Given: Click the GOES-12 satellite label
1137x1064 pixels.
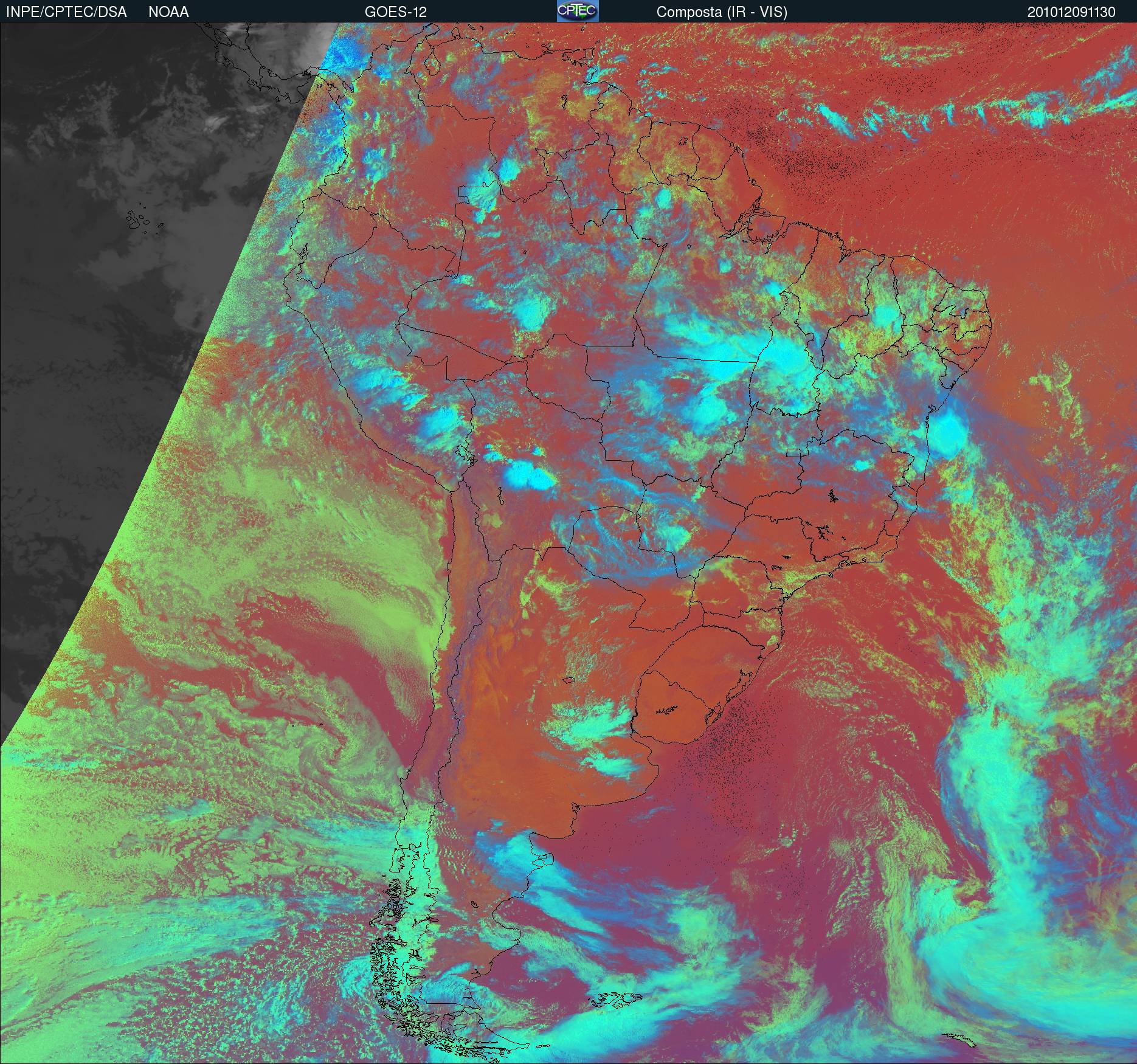Looking at the screenshot, I should click(395, 12).
